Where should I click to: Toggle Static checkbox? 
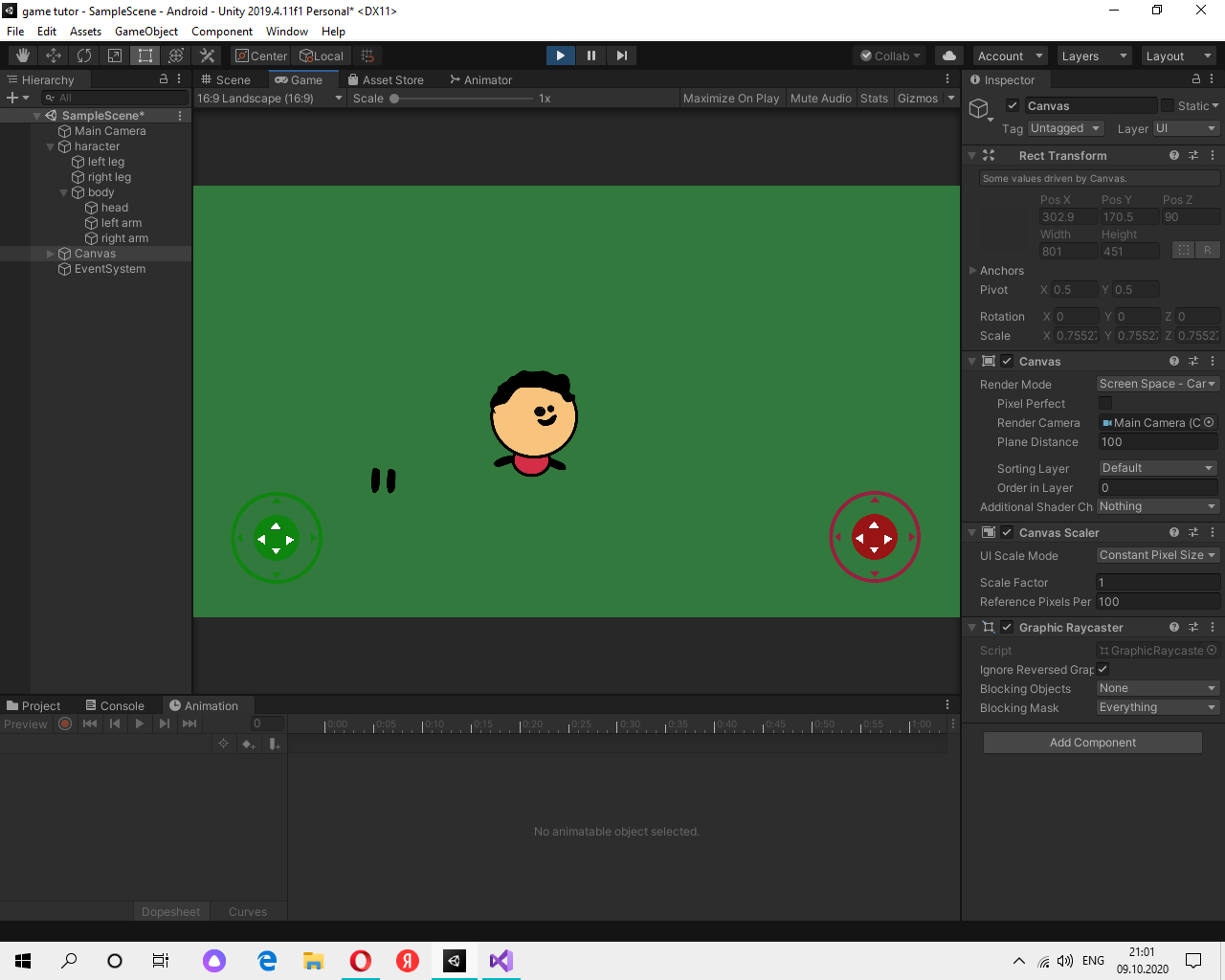tap(1167, 105)
